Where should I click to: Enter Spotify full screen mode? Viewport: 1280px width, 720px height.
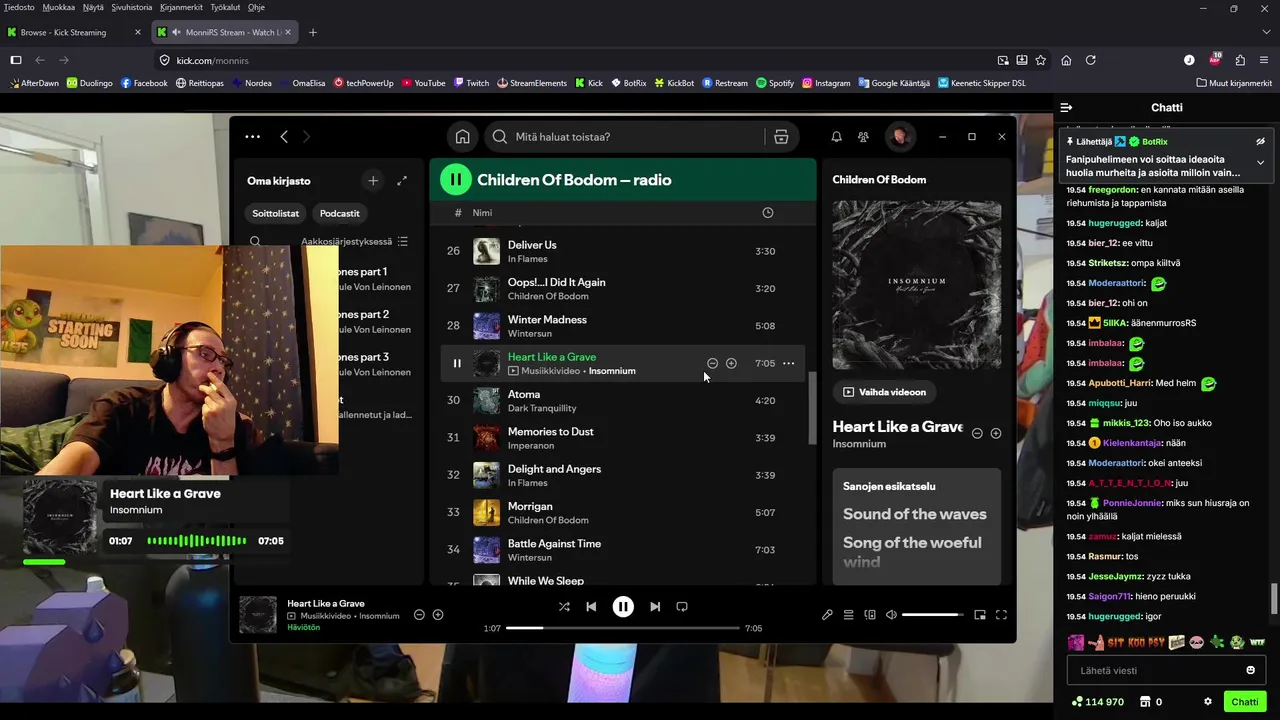pyautogui.click(x=1001, y=615)
